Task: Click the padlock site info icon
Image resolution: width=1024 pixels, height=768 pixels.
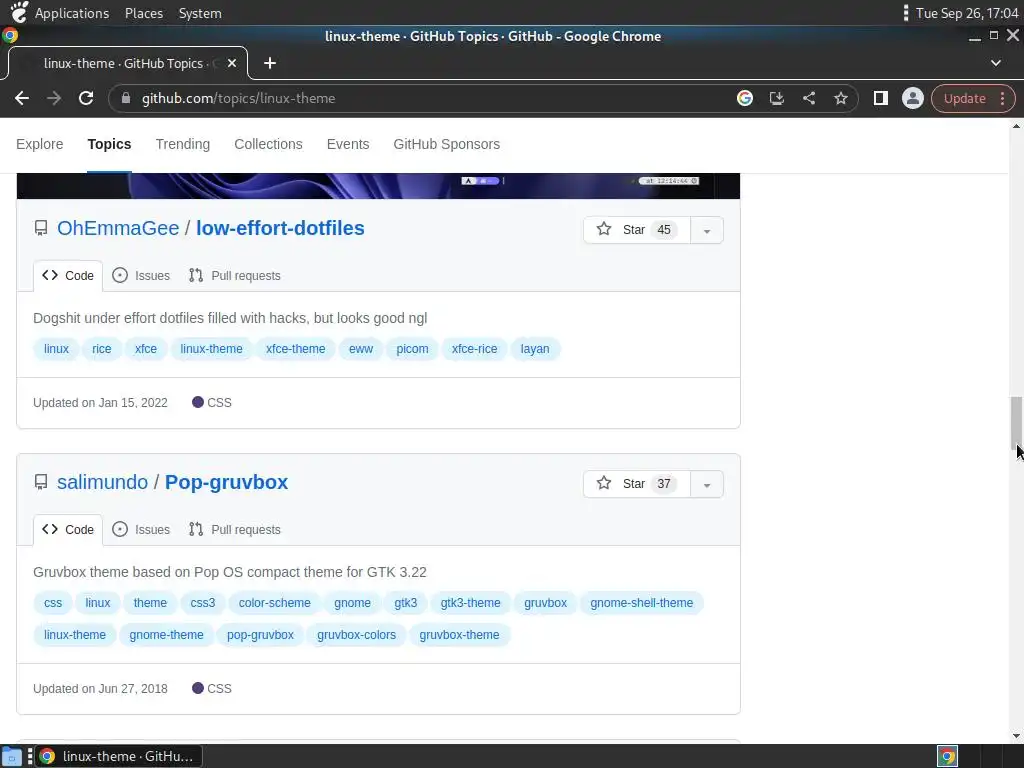Action: coord(126,98)
